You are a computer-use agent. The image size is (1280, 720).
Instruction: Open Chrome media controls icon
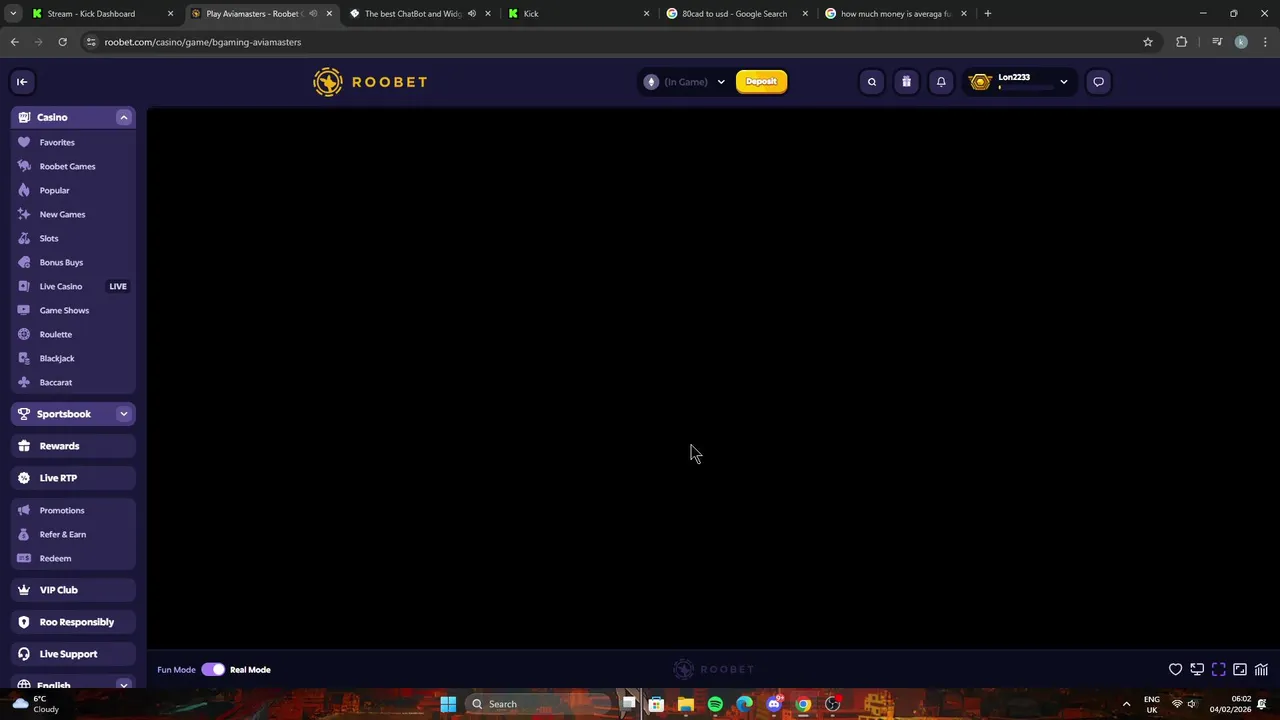1217,42
